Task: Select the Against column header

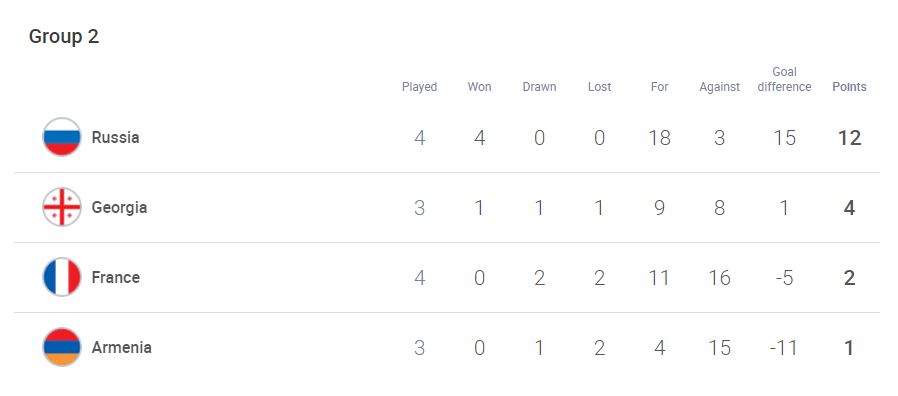Action: coord(719,87)
